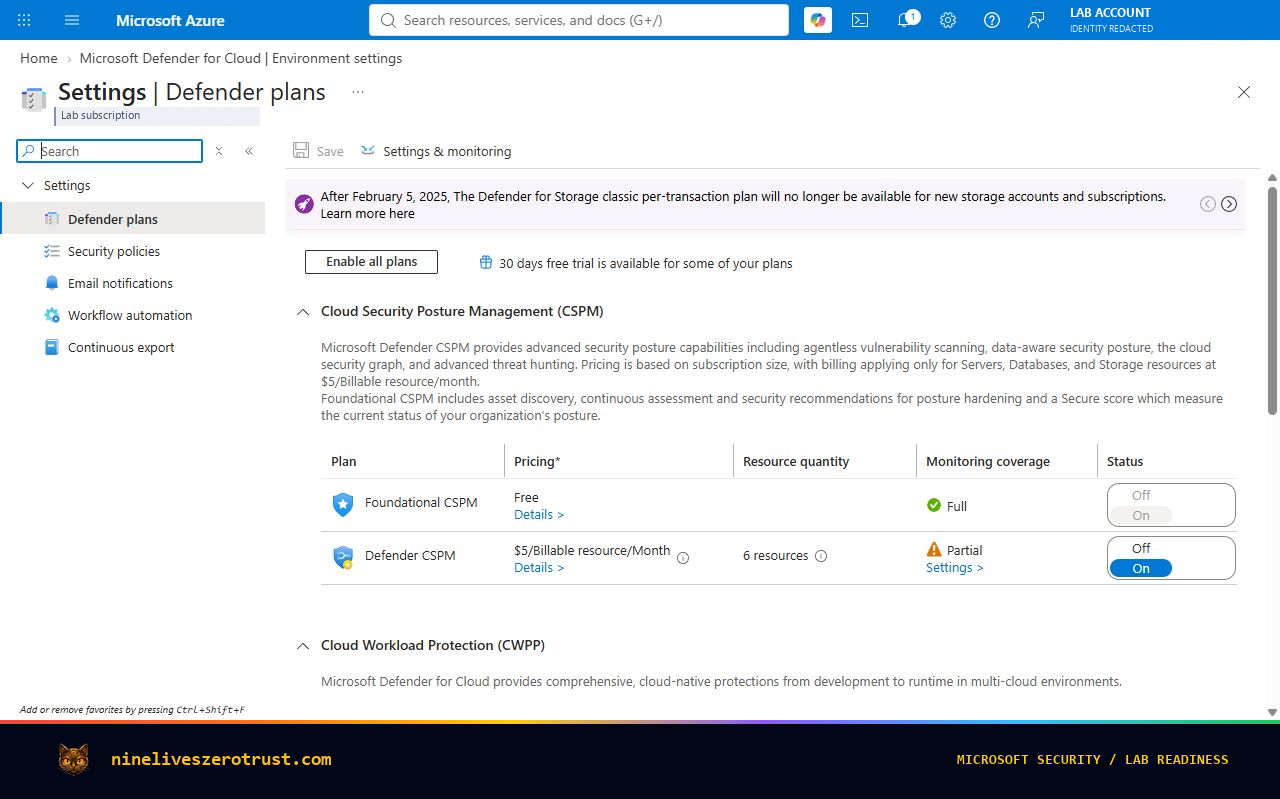
Task: Close the Defender plans blade
Action: (1244, 92)
